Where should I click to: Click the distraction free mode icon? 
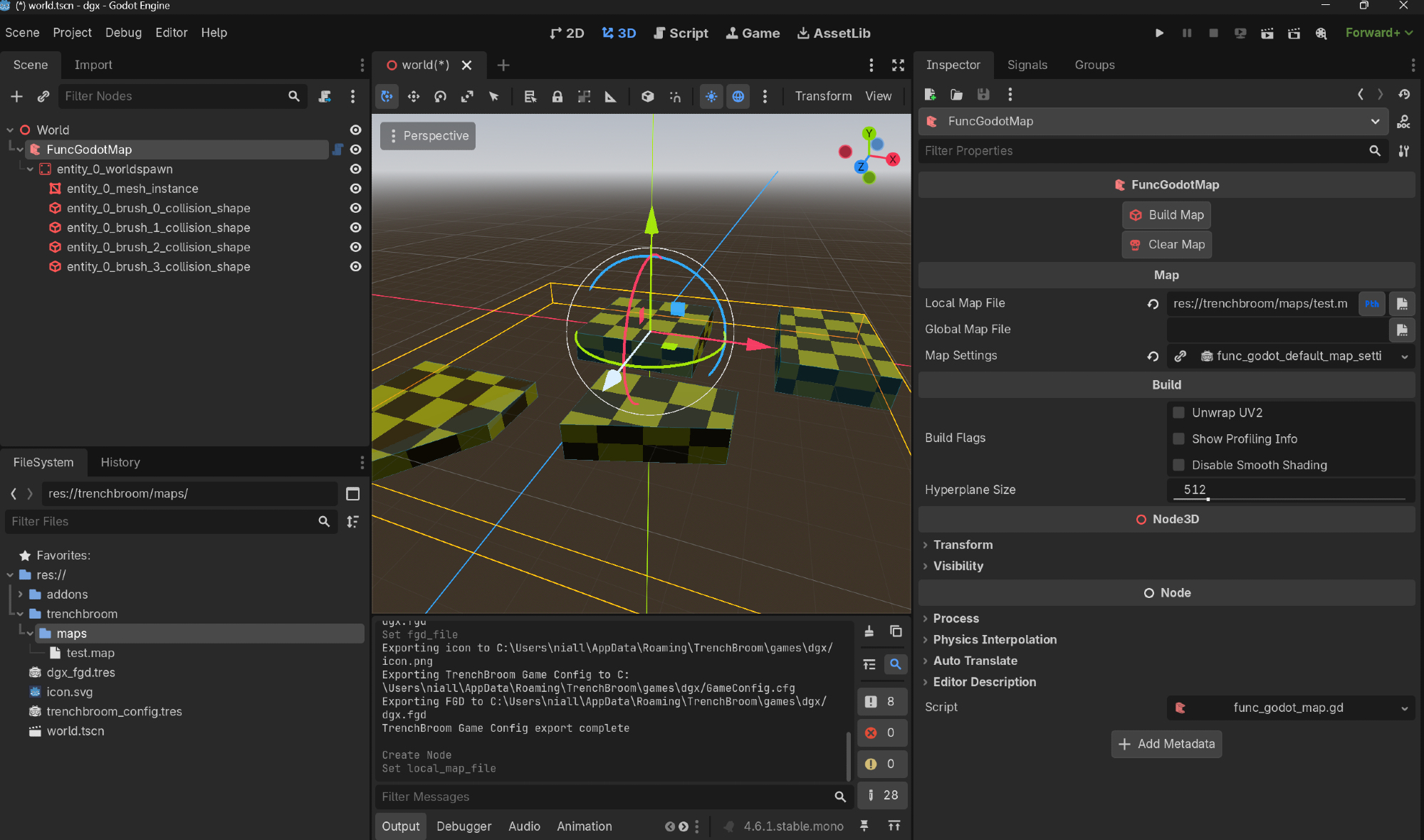[x=898, y=65]
